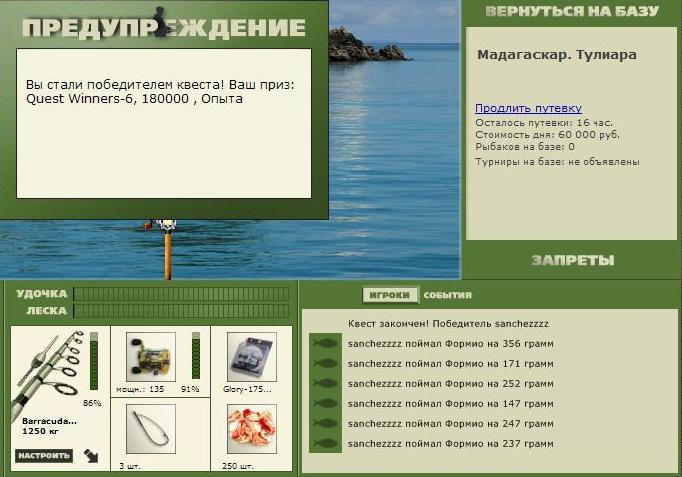Screen dimensions: 682x477
Task: Click the Формио на 356 грамм entry
Action: click(x=451, y=344)
